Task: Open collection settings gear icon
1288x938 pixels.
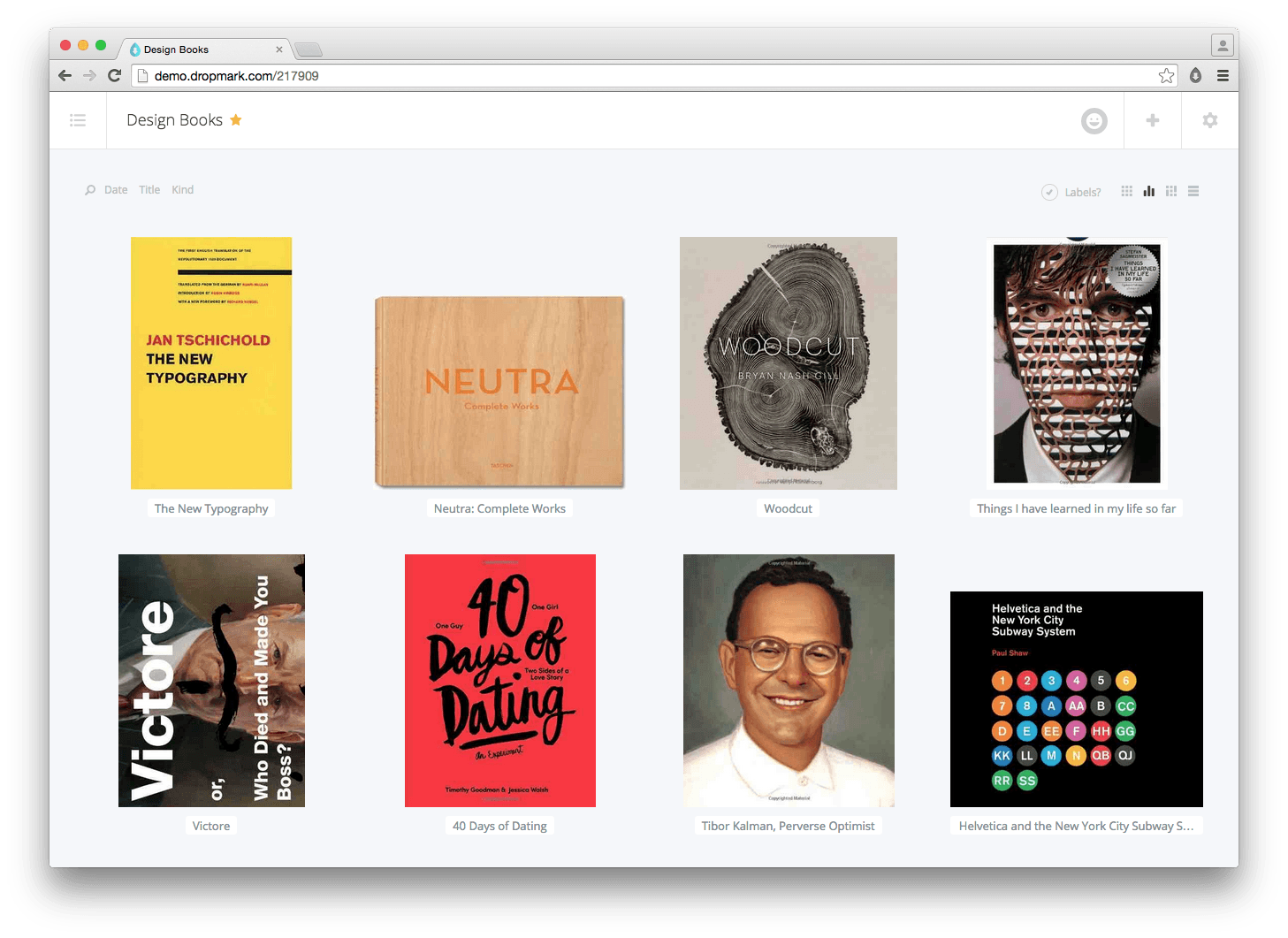Action: (x=1209, y=120)
